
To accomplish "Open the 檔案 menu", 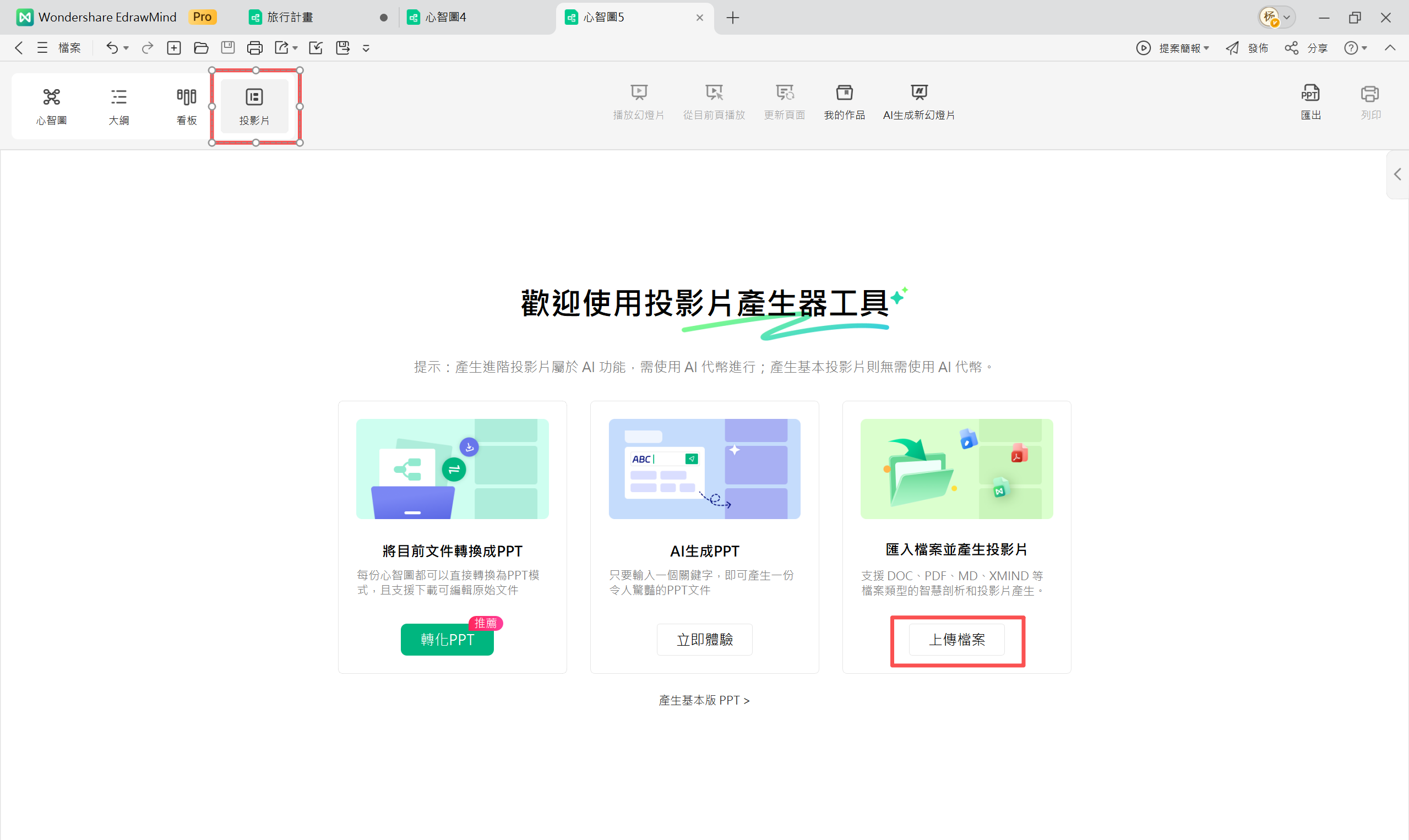I will coord(69,47).
